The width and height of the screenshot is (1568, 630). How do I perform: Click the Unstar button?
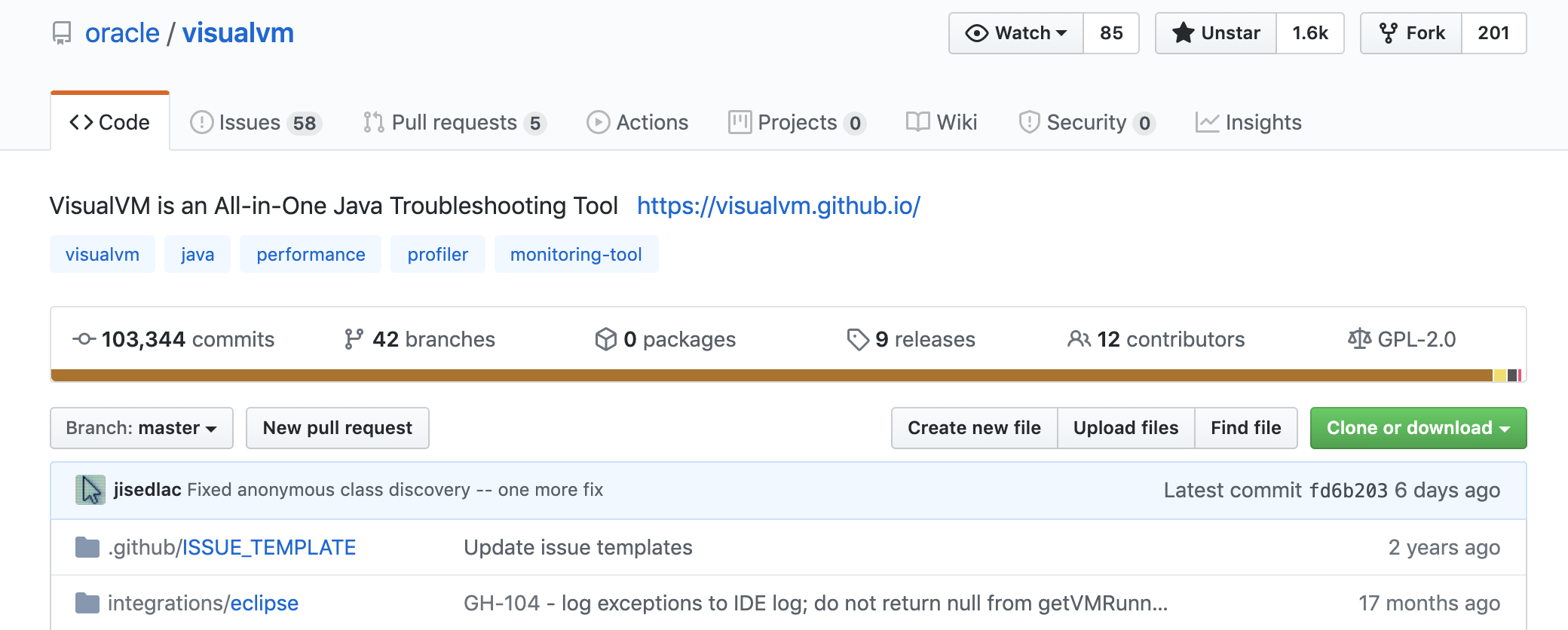(x=1216, y=33)
